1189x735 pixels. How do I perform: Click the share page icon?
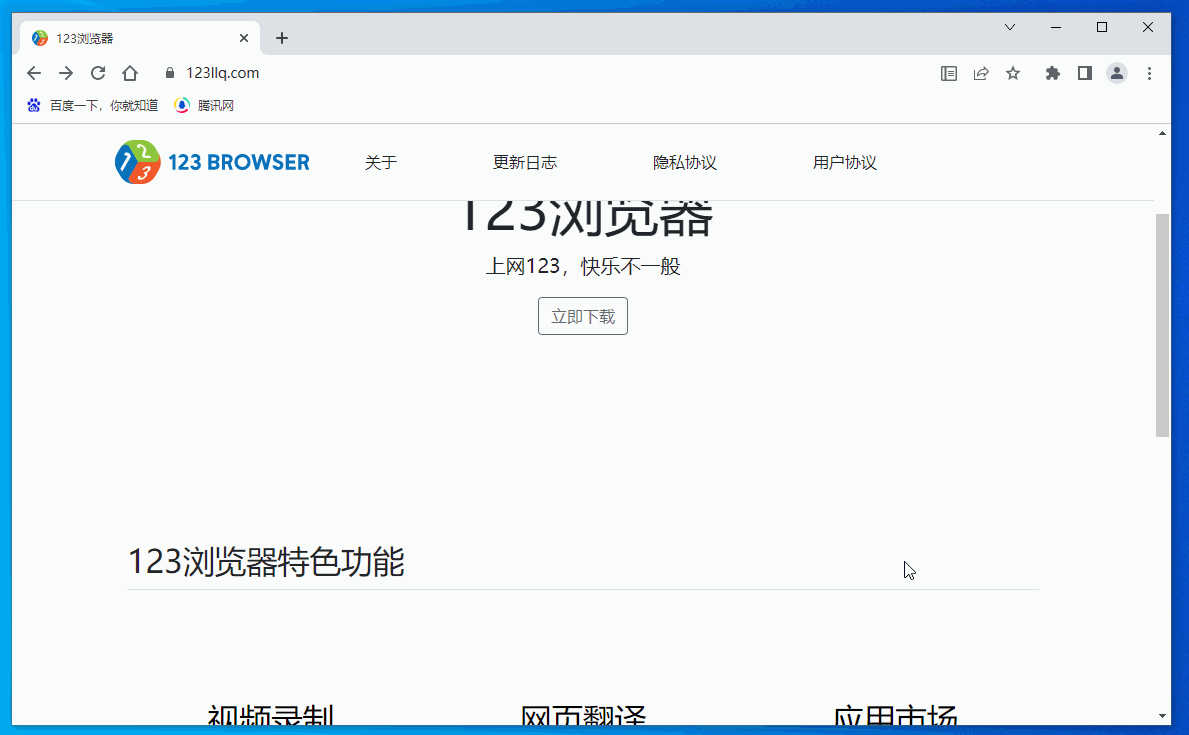click(x=981, y=73)
